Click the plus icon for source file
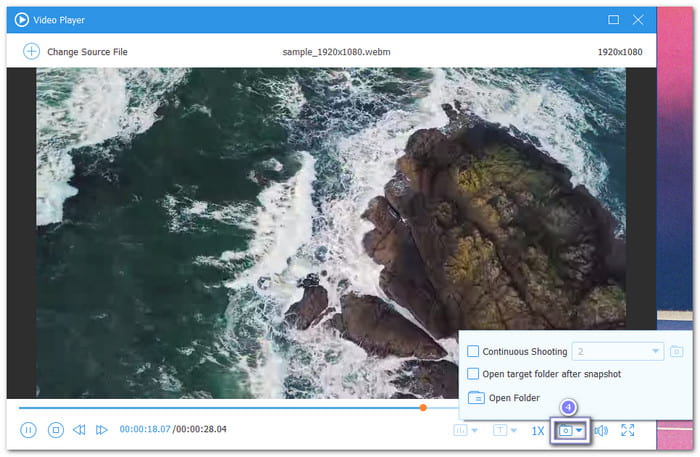700x457 pixels. point(31,52)
